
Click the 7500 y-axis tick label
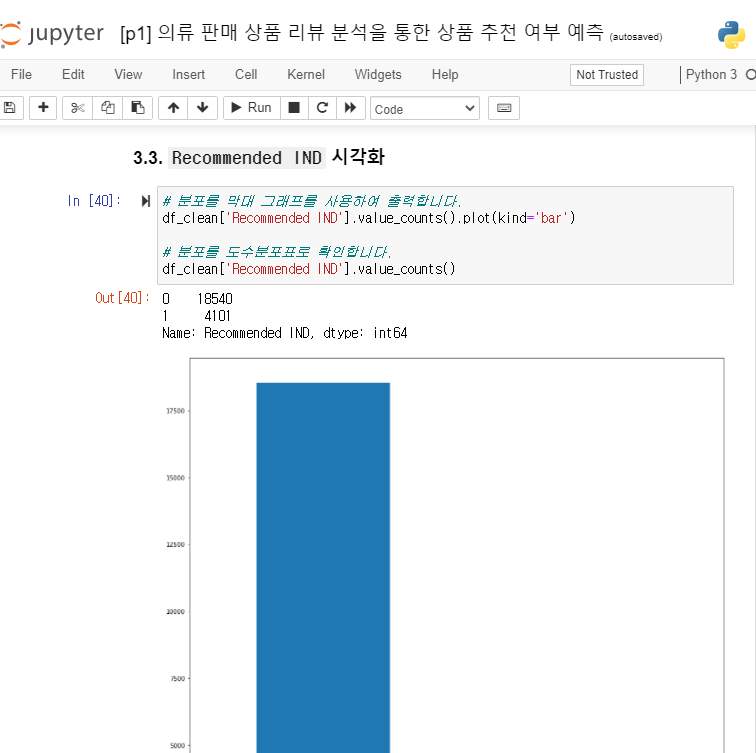177,679
